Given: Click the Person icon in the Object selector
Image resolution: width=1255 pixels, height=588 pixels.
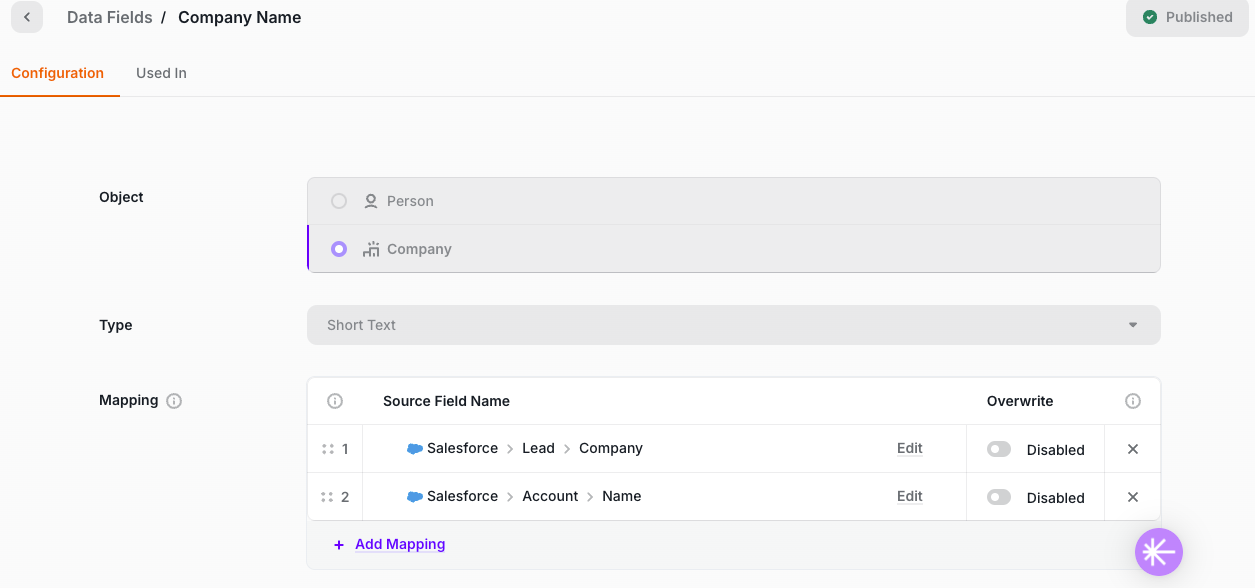Looking at the screenshot, I should click(371, 201).
